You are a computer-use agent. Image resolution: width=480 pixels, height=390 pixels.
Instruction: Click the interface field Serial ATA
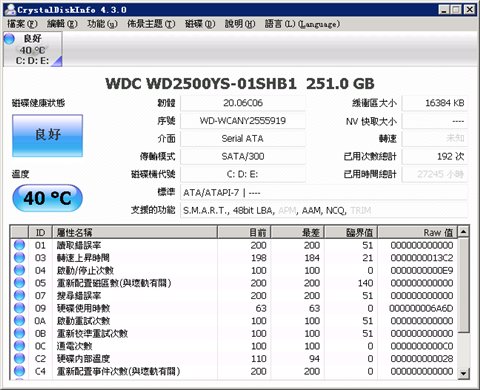coord(243,139)
